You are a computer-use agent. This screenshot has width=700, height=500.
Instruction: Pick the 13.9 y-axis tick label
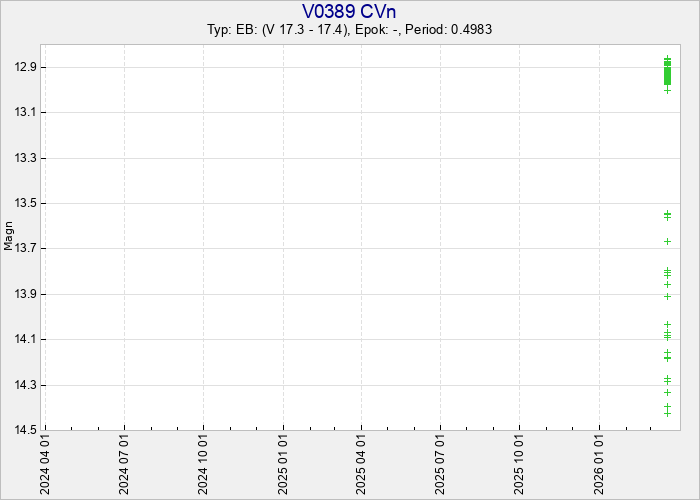[x=24, y=294]
